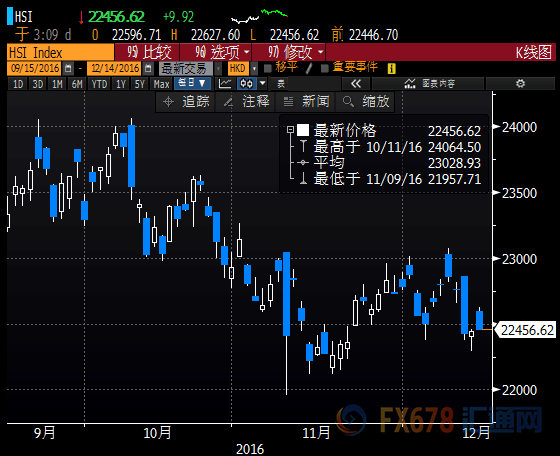The width and height of the screenshot is (560, 456).
Task: Click the collapse double-arrow icon
Action: (x=356, y=84)
